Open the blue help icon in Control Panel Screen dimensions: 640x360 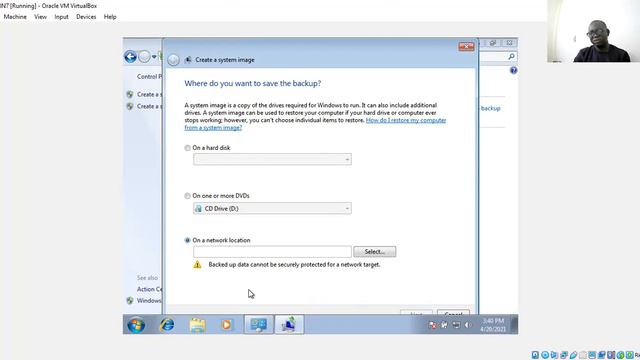(x=513, y=71)
